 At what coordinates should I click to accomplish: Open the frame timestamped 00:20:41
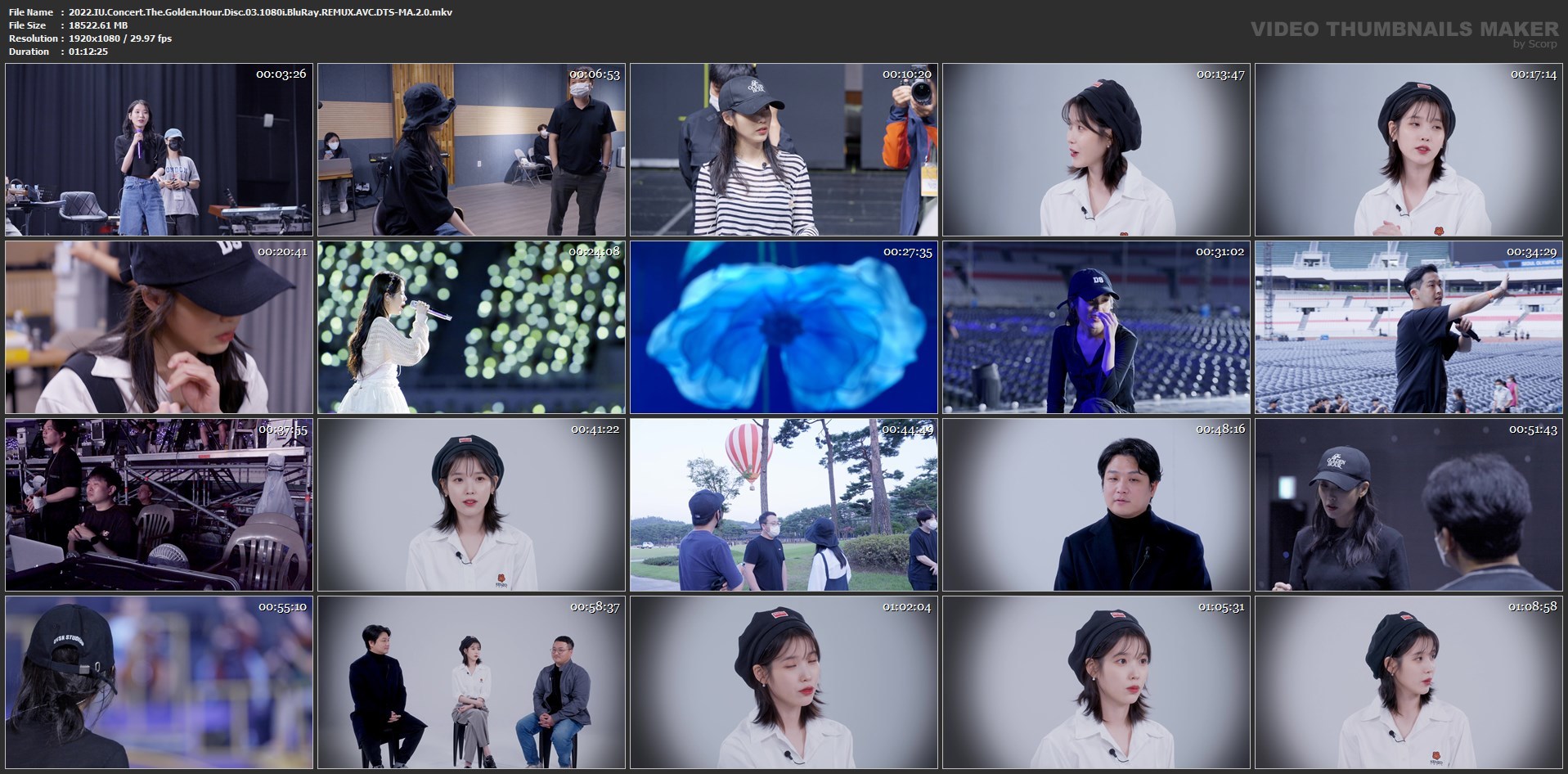tap(159, 327)
